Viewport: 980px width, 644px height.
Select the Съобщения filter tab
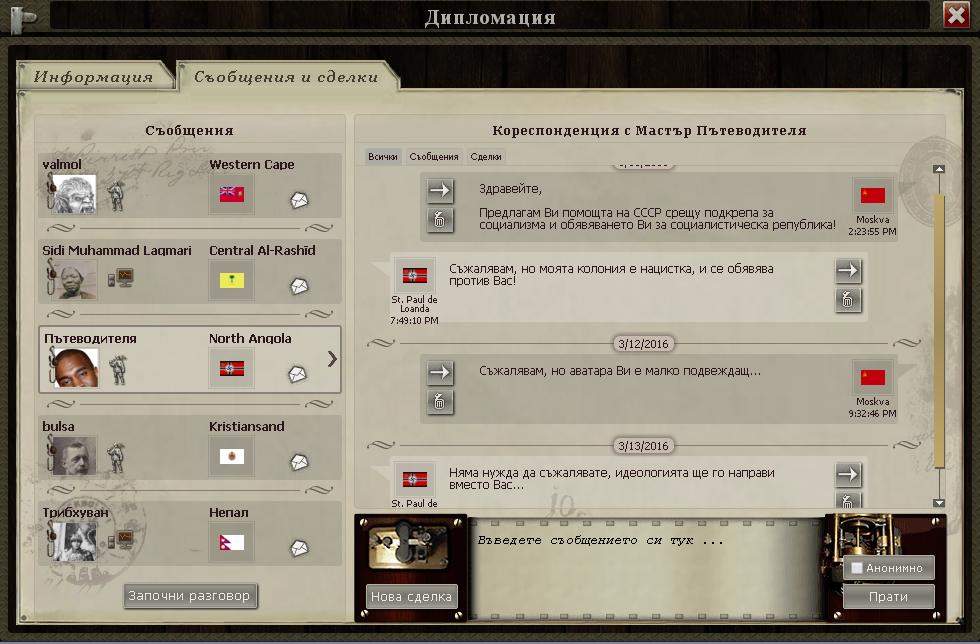434,157
